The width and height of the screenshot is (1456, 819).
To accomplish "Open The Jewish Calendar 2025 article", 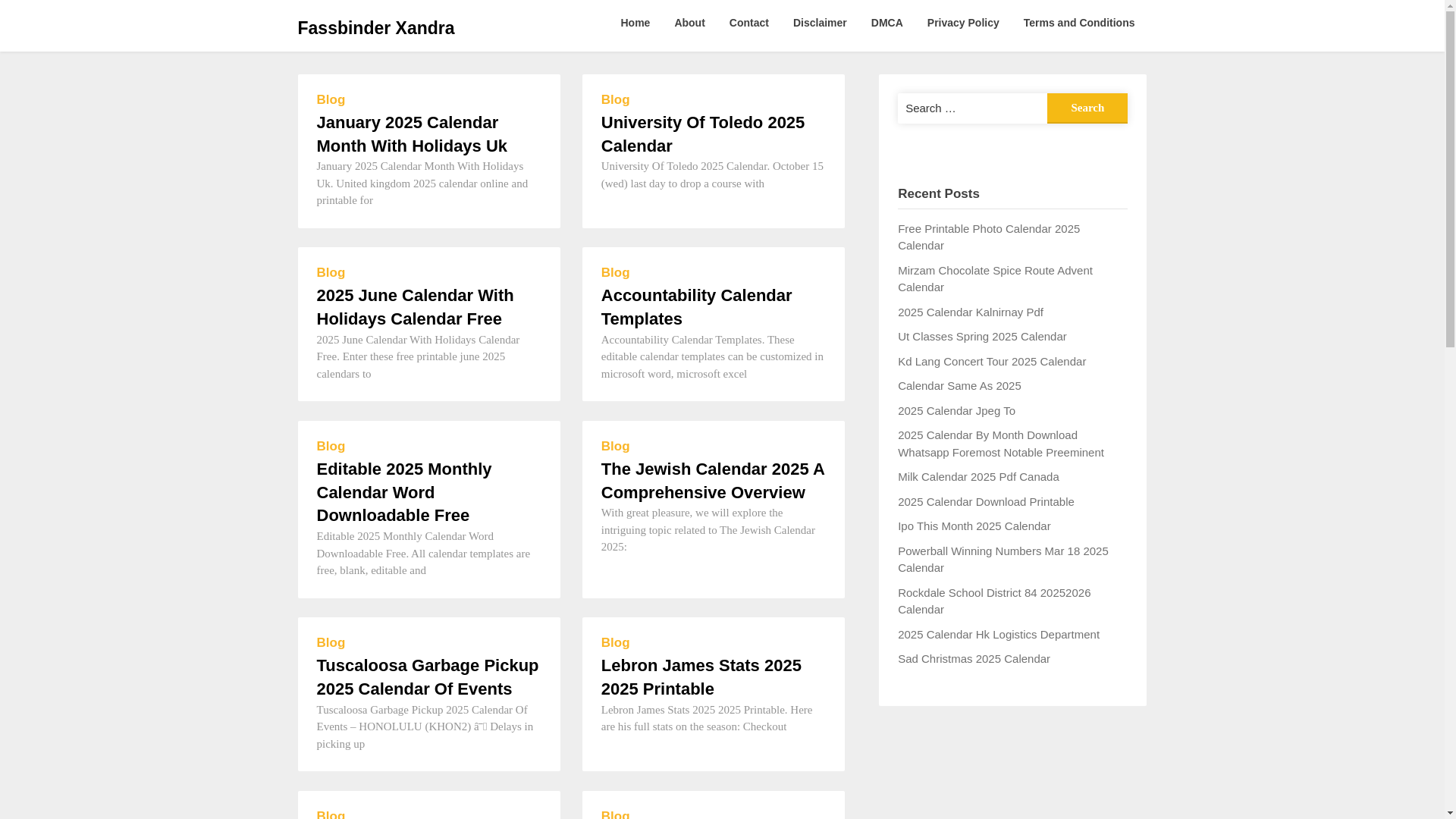I will [x=712, y=481].
